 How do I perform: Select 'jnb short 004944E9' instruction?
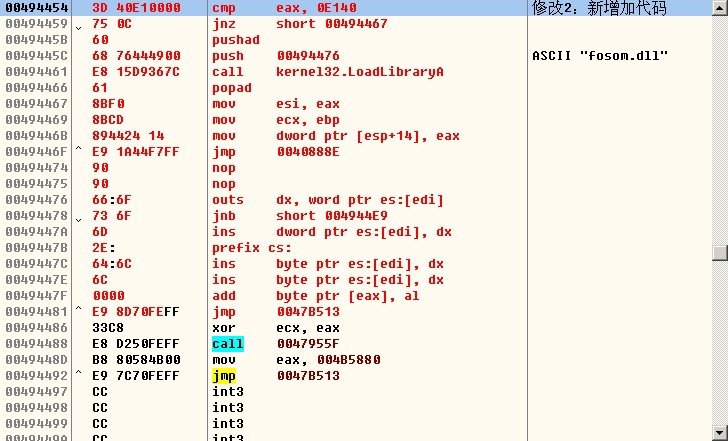point(299,216)
